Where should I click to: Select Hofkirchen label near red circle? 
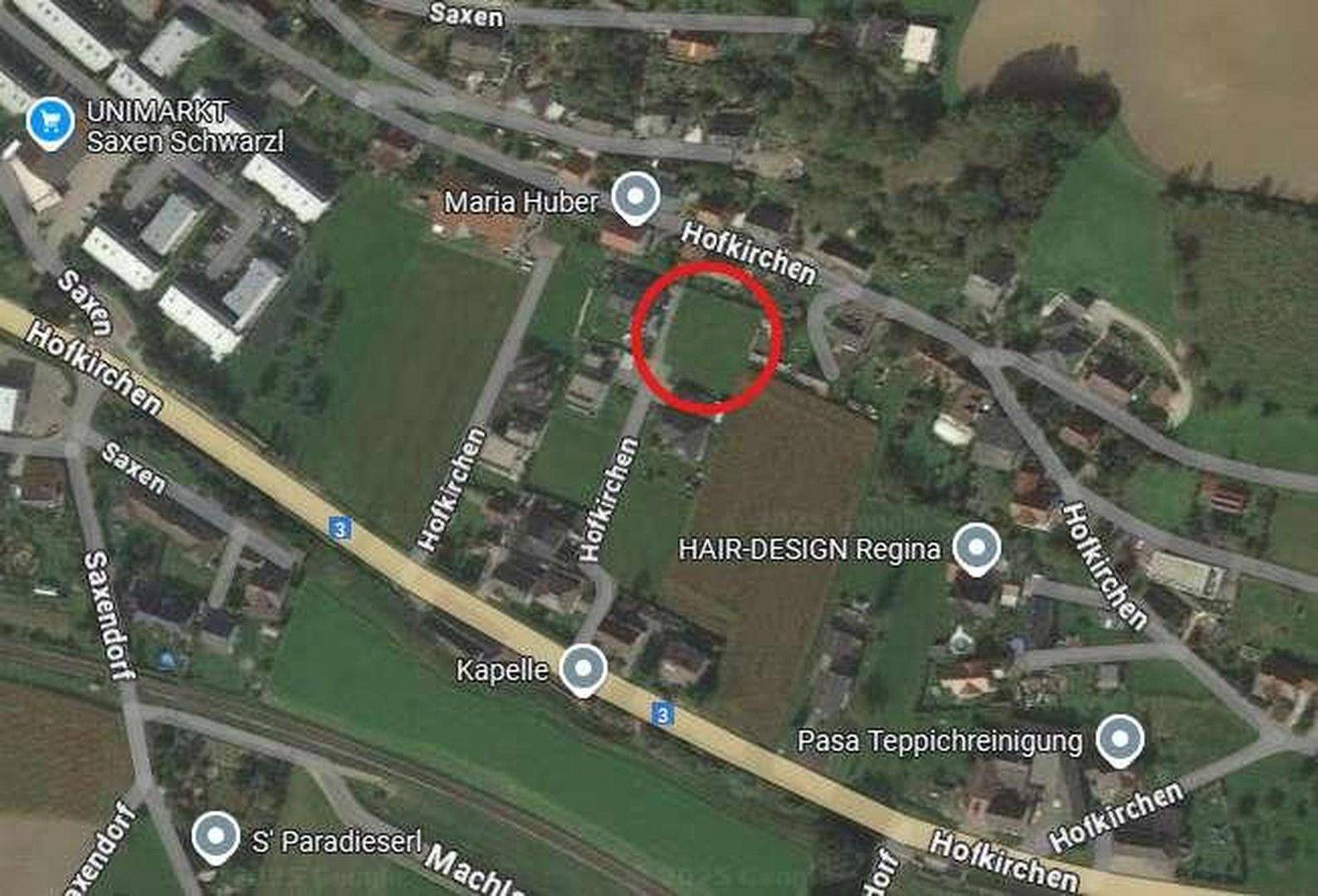pos(748,254)
